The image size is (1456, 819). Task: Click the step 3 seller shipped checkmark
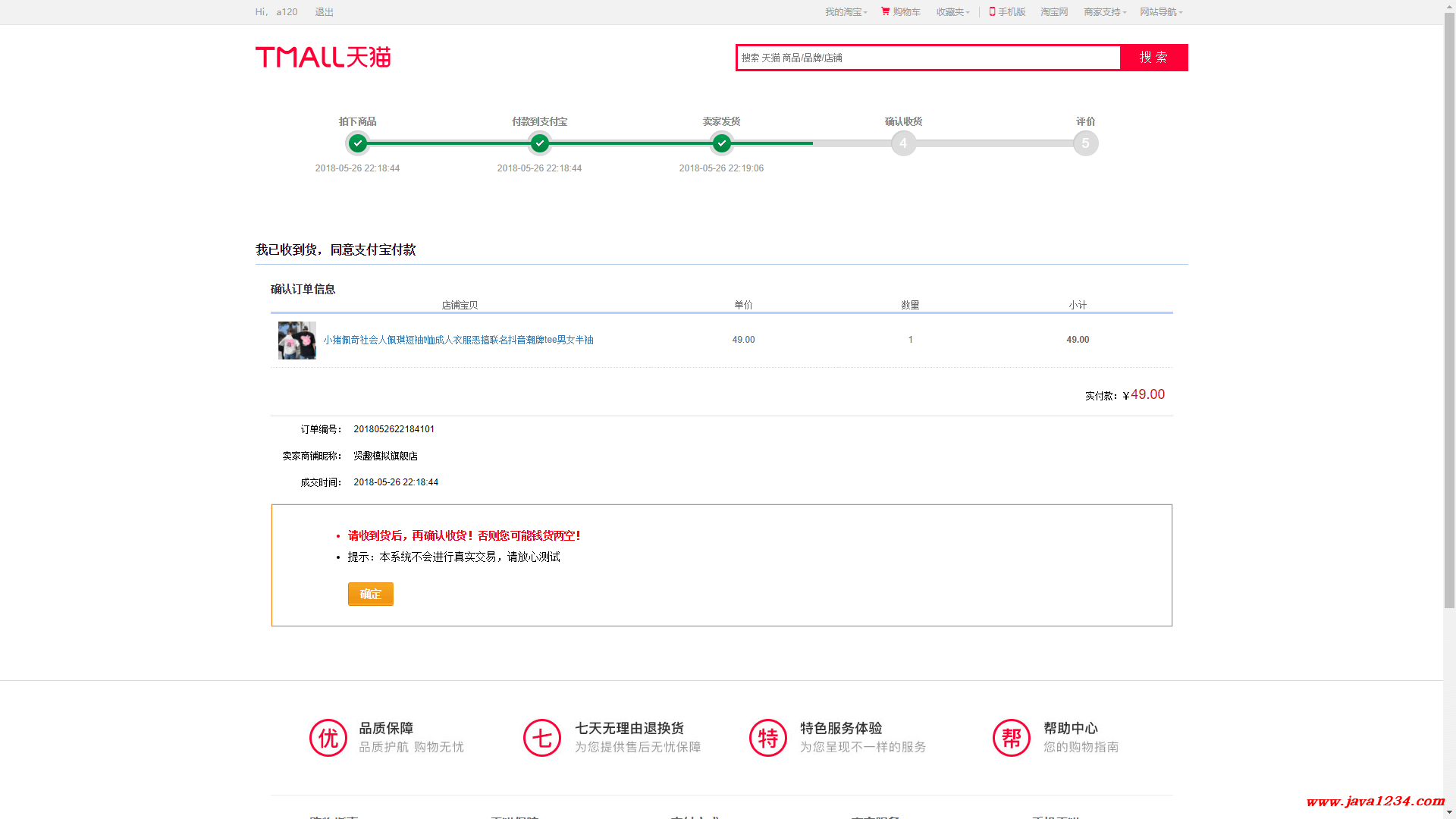(722, 143)
